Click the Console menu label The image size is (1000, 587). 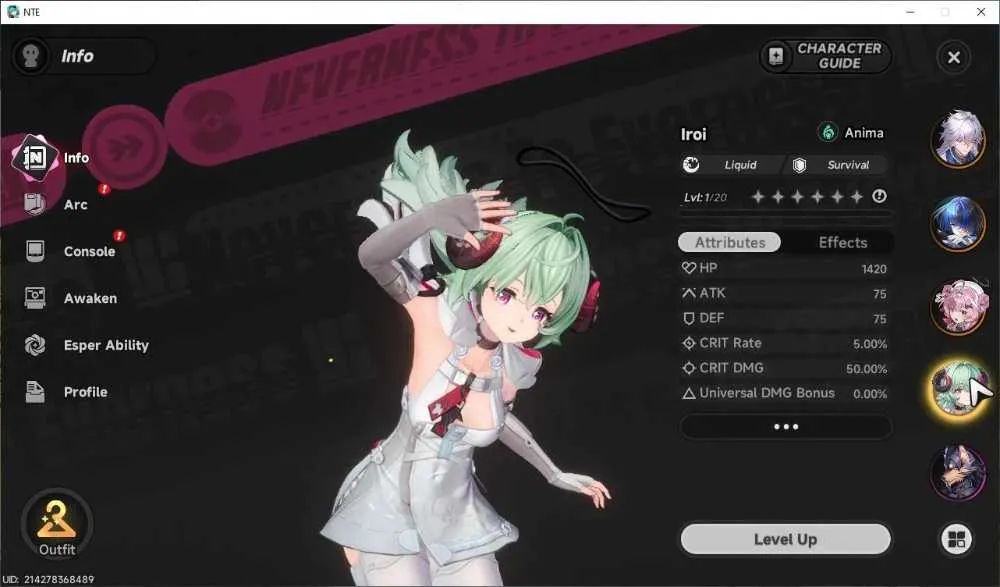pyautogui.click(x=89, y=251)
